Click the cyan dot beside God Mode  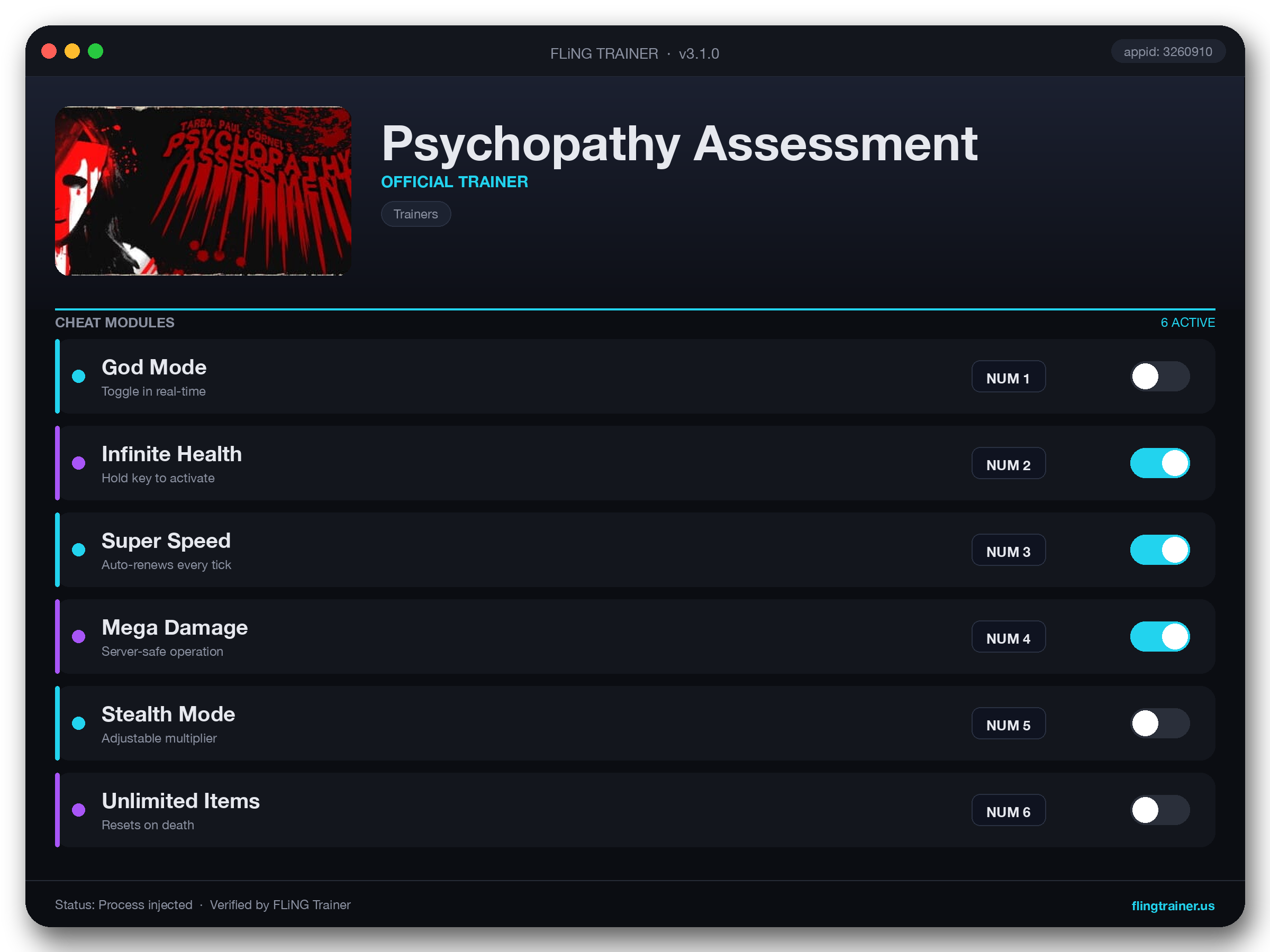click(x=79, y=377)
